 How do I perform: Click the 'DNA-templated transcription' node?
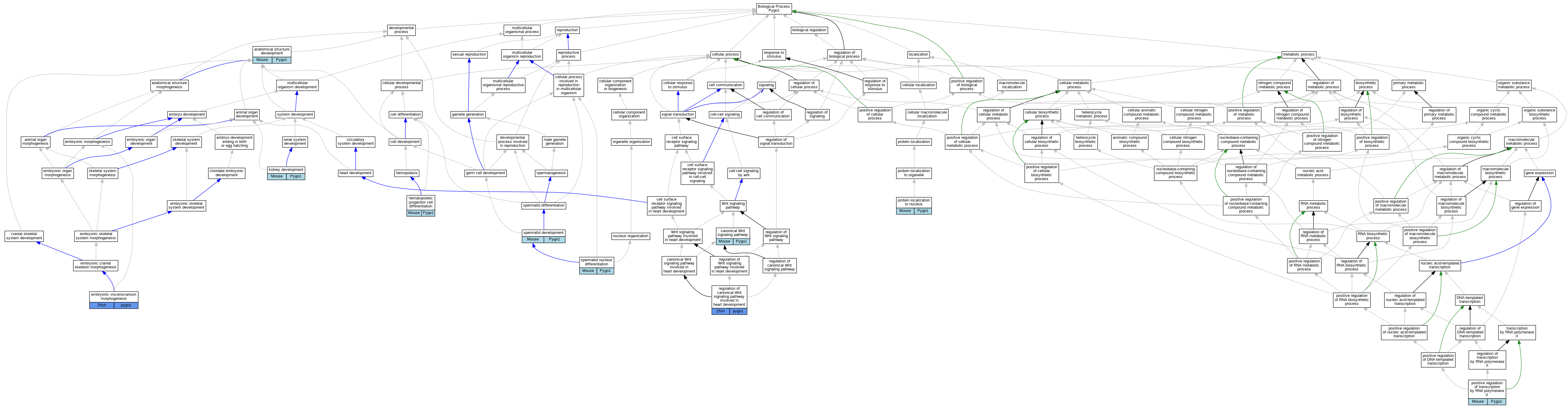[1469, 300]
